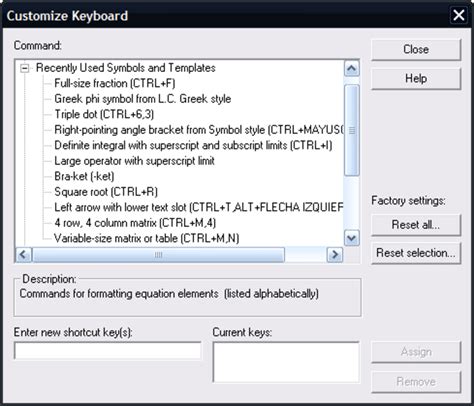Select Definite integral with superscript and subscript limits
This screenshot has width=474, height=406.
193,145
